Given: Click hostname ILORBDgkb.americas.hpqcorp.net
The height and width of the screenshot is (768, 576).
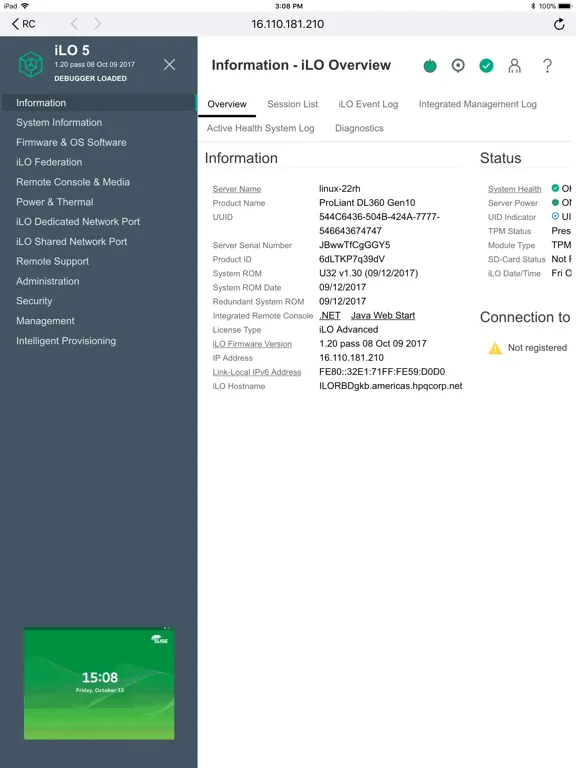Looking at the screenshot, I should point(390,386).
